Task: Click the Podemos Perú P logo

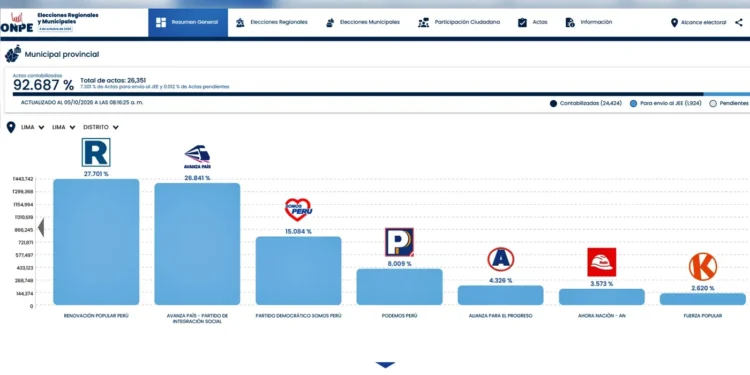Action: point(399,242)
